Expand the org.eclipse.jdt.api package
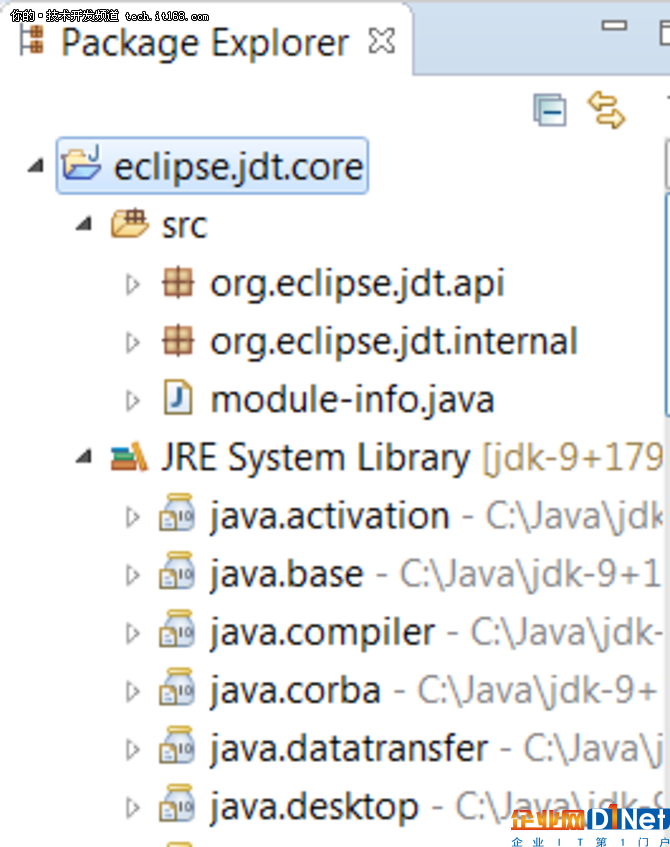The width and height of the screenshot is (670, 847). [132, 284]
